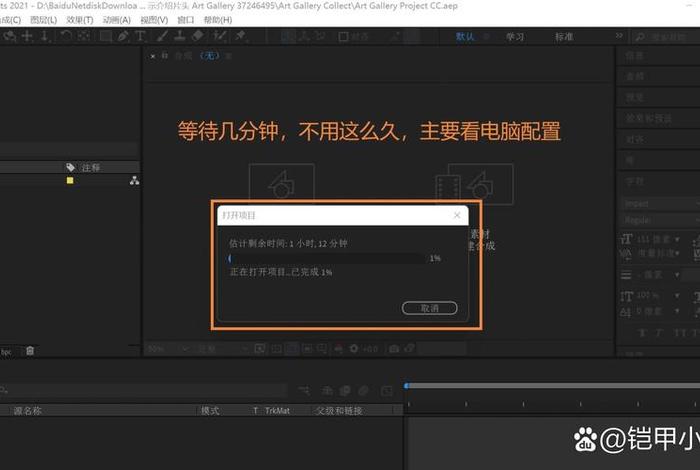700x470 pixels.
Task: Take a snapshot with camera icon
Action: [x=394, y=349]
